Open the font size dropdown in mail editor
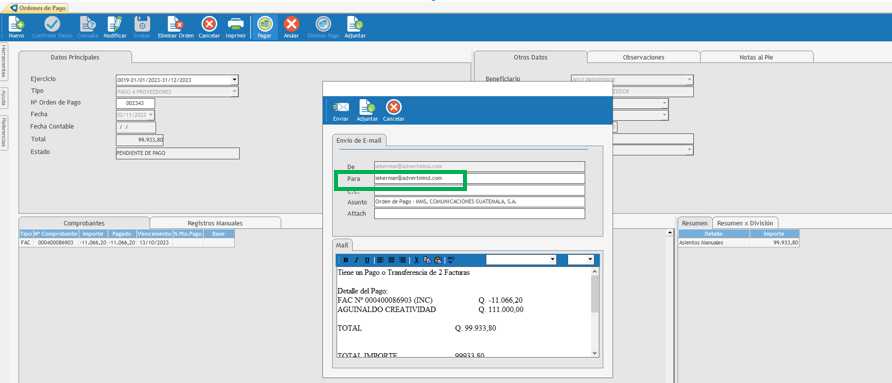The height and width of the screenshot is (383, 892). tap(590, 260)
